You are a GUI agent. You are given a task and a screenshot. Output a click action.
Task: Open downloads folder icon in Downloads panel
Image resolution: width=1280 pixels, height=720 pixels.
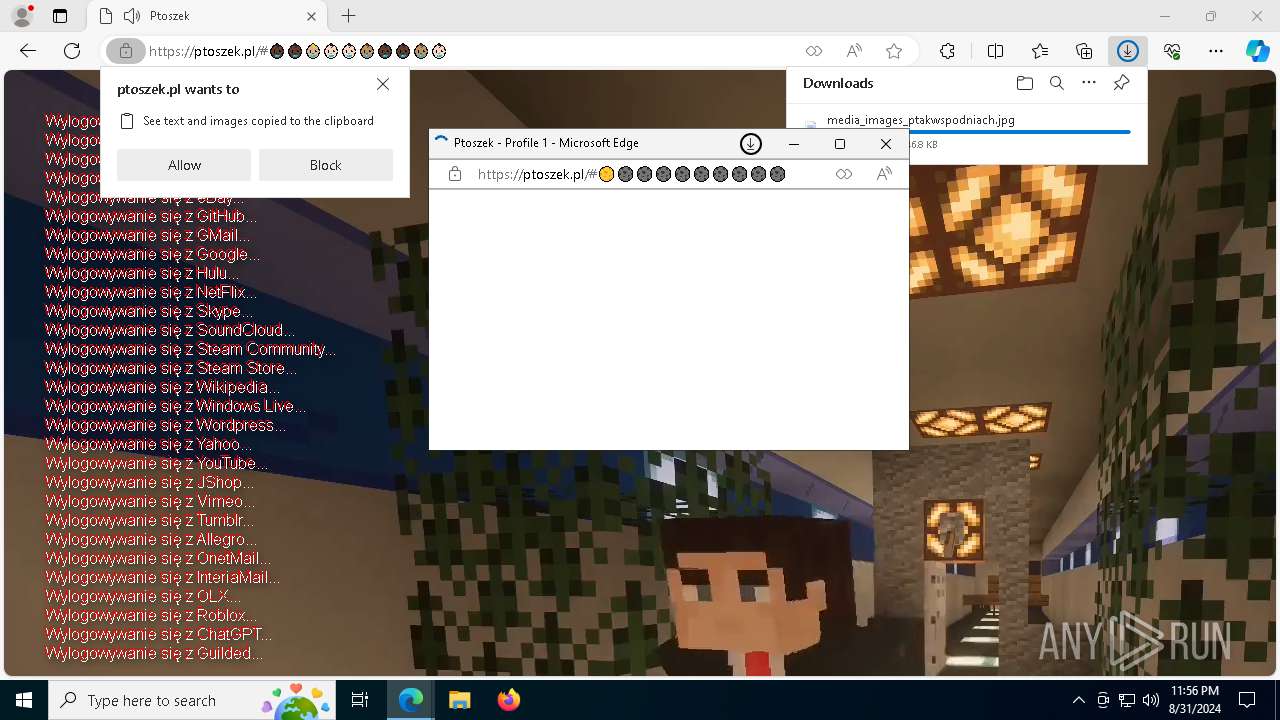tap(1024, 83)
